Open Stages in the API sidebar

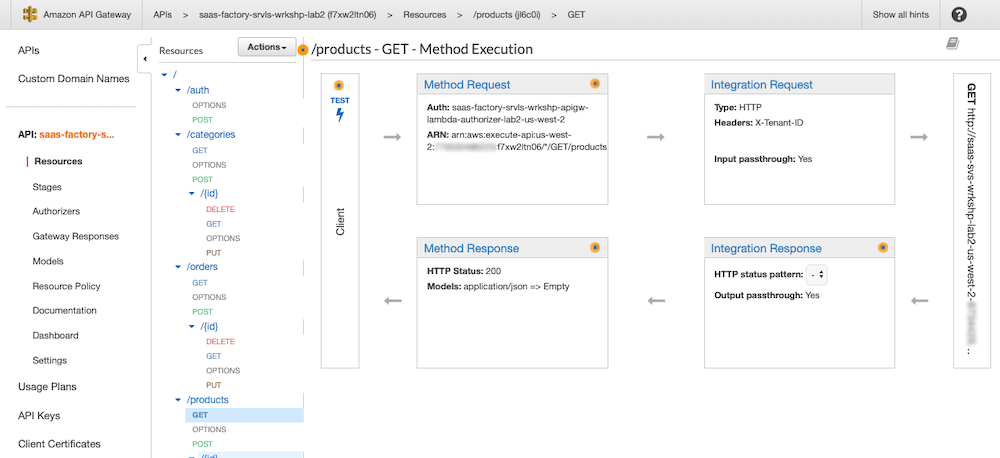(x=47, y=187)
